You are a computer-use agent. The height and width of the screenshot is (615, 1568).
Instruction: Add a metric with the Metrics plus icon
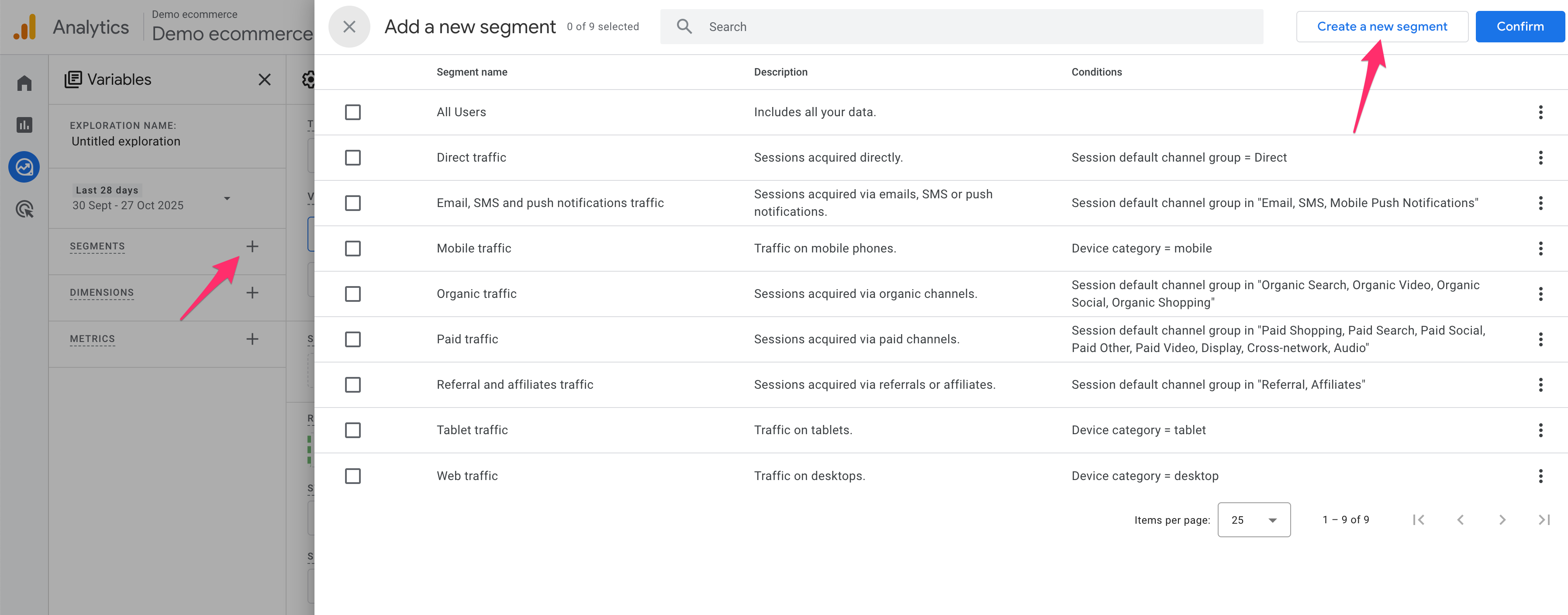tap(252, 339)
